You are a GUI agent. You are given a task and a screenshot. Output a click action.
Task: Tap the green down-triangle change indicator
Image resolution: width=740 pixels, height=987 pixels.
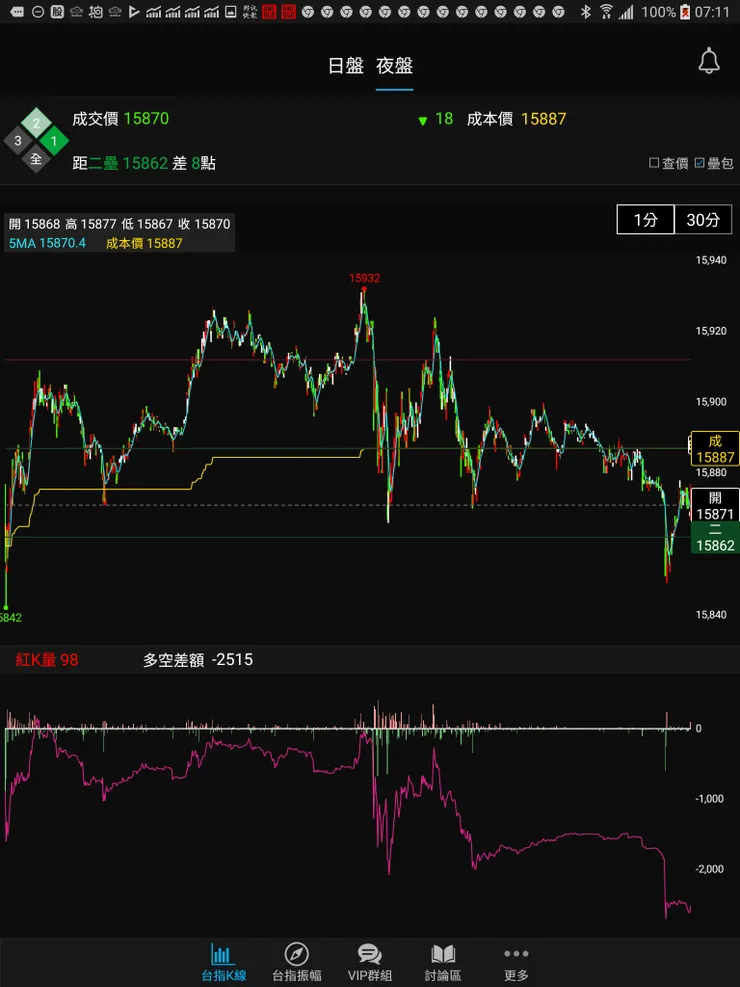pyautogui.click(x=423, y=120)
